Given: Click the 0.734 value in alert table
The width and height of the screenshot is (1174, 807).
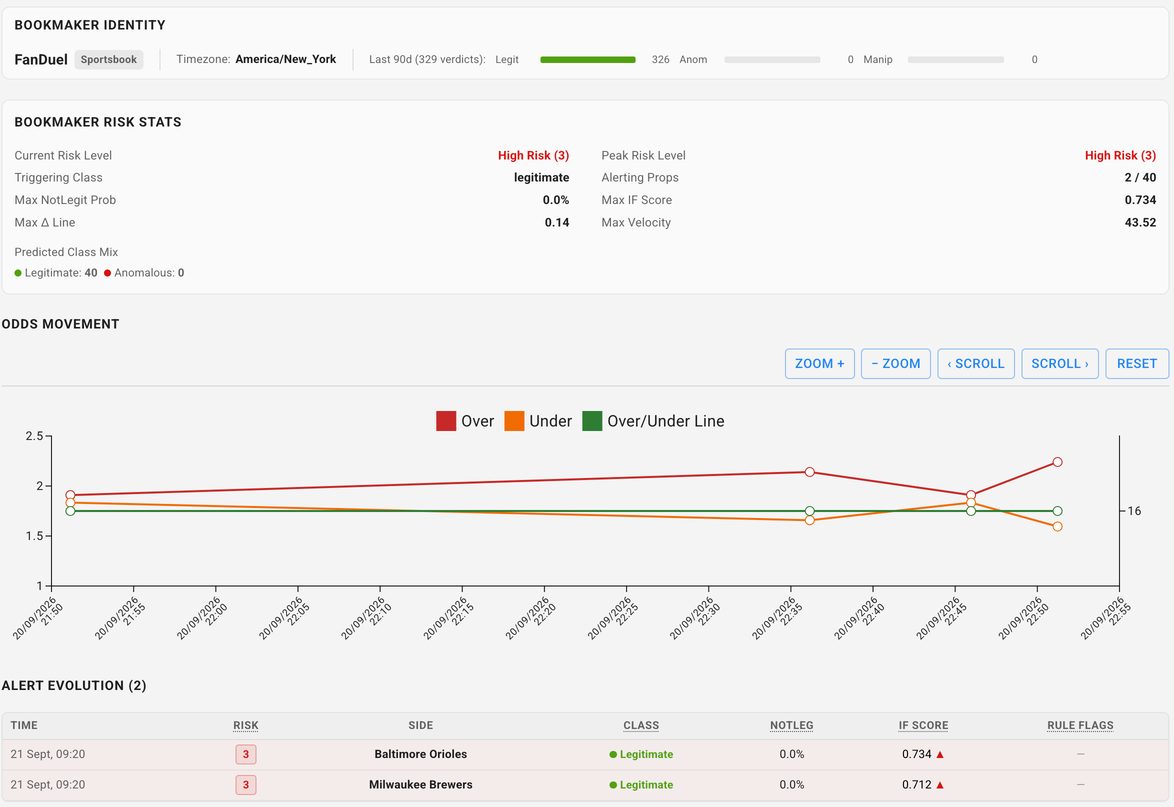Looking at the screenshot, I should click(916, 755).
